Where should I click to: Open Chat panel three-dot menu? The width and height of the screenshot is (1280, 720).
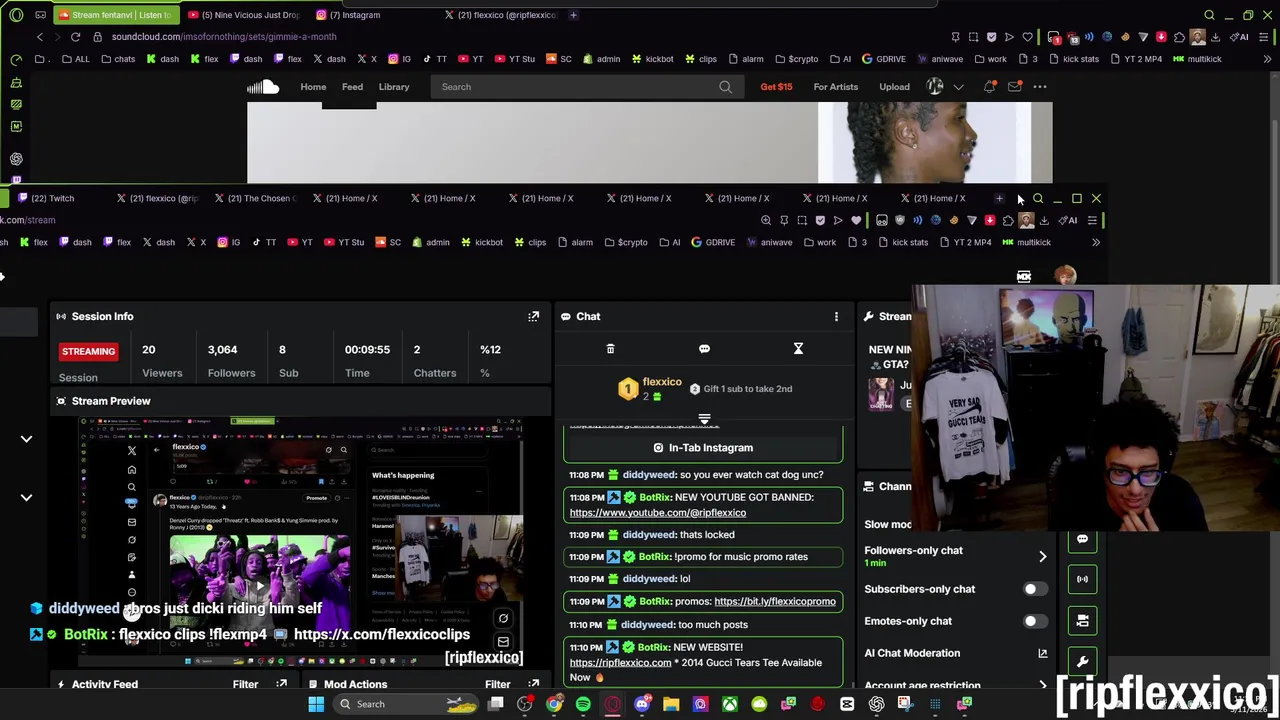coord(836,316)
